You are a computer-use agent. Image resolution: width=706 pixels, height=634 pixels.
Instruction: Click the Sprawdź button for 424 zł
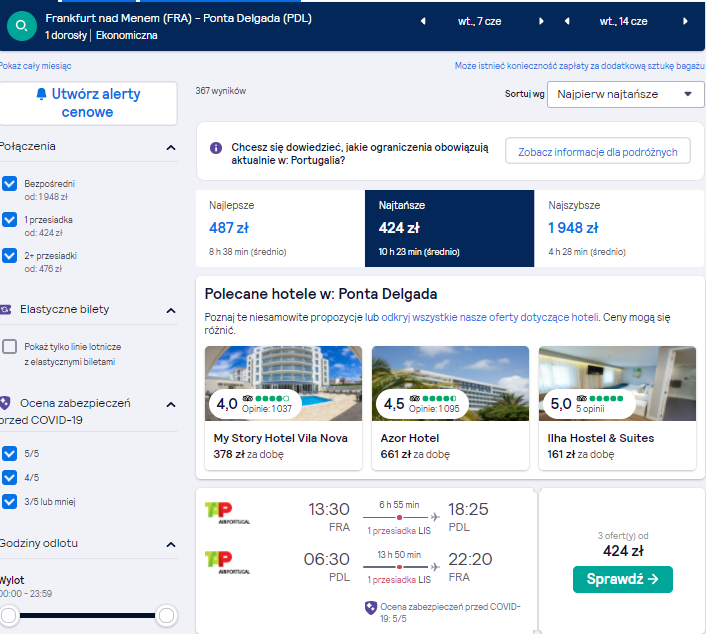(623, 579)
